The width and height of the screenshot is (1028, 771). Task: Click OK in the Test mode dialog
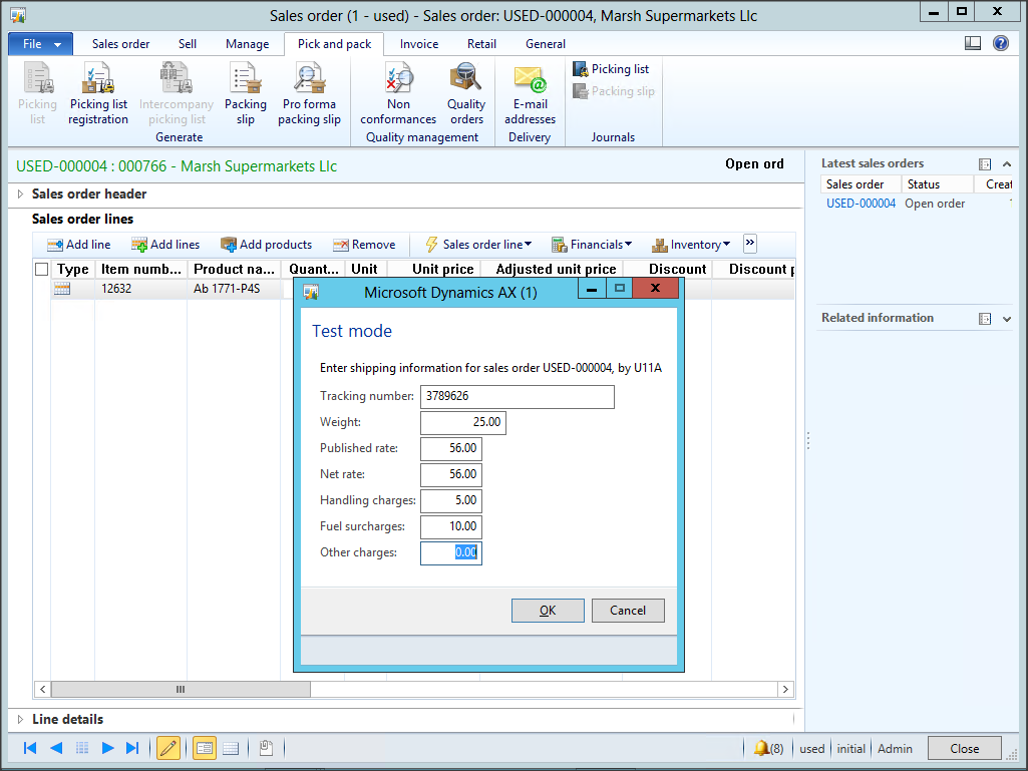[x=547, y=610]
